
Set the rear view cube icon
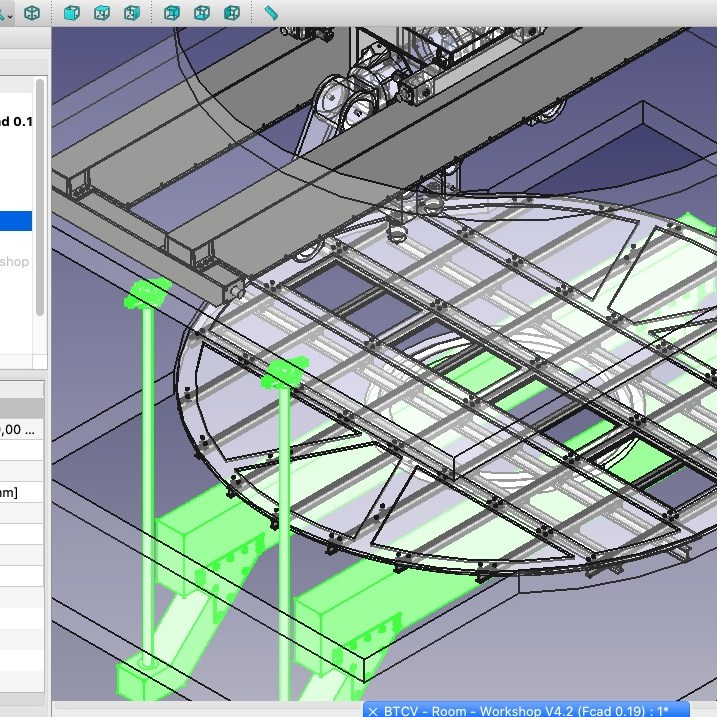(171, 13)
